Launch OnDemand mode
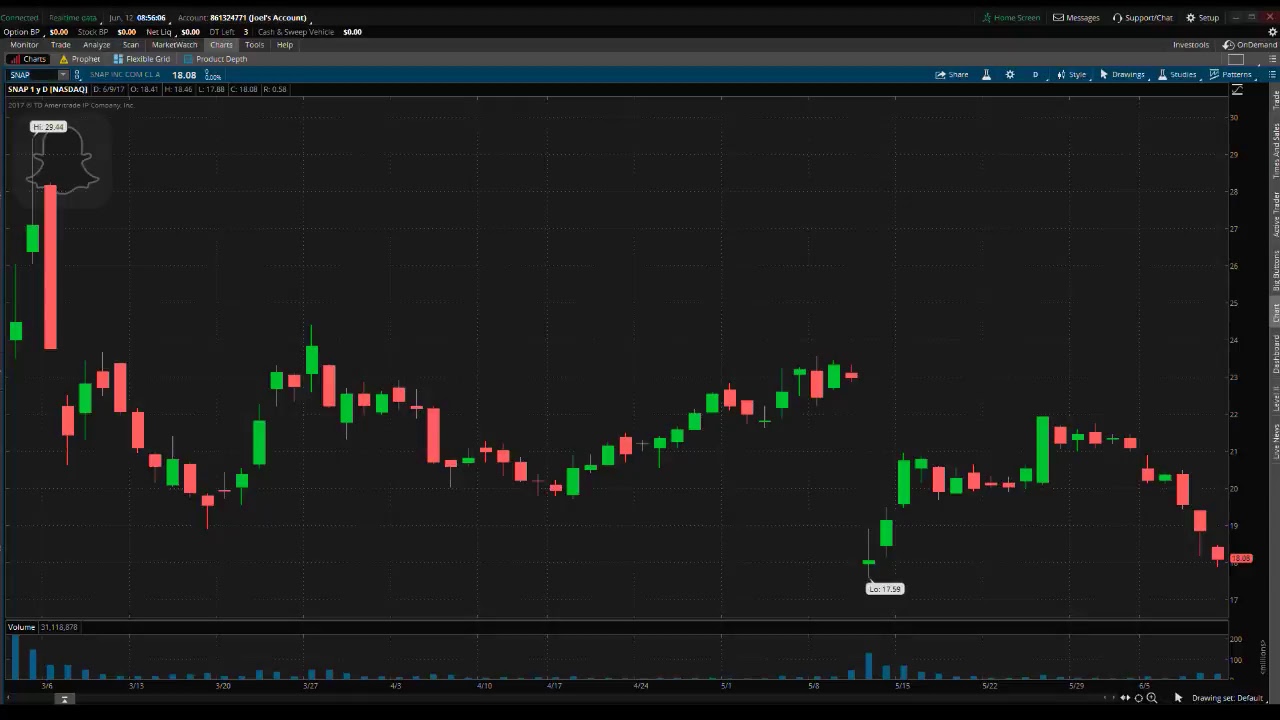This screenshot has width=1280, height=720. pyautogui.click(x=1250, y=45)
